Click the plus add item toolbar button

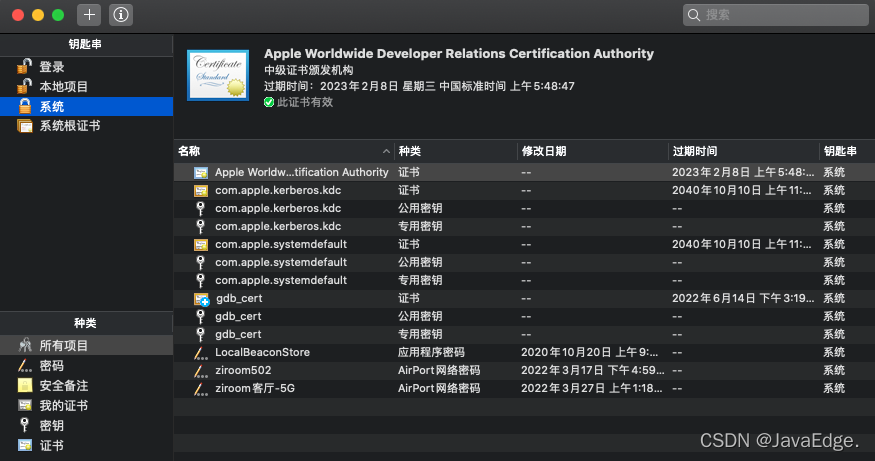pos(89,15)
